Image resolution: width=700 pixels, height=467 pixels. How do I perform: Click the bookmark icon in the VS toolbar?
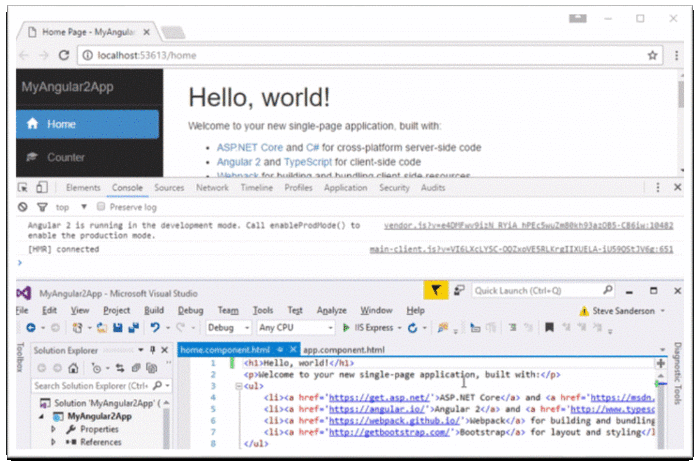[549, 328]
